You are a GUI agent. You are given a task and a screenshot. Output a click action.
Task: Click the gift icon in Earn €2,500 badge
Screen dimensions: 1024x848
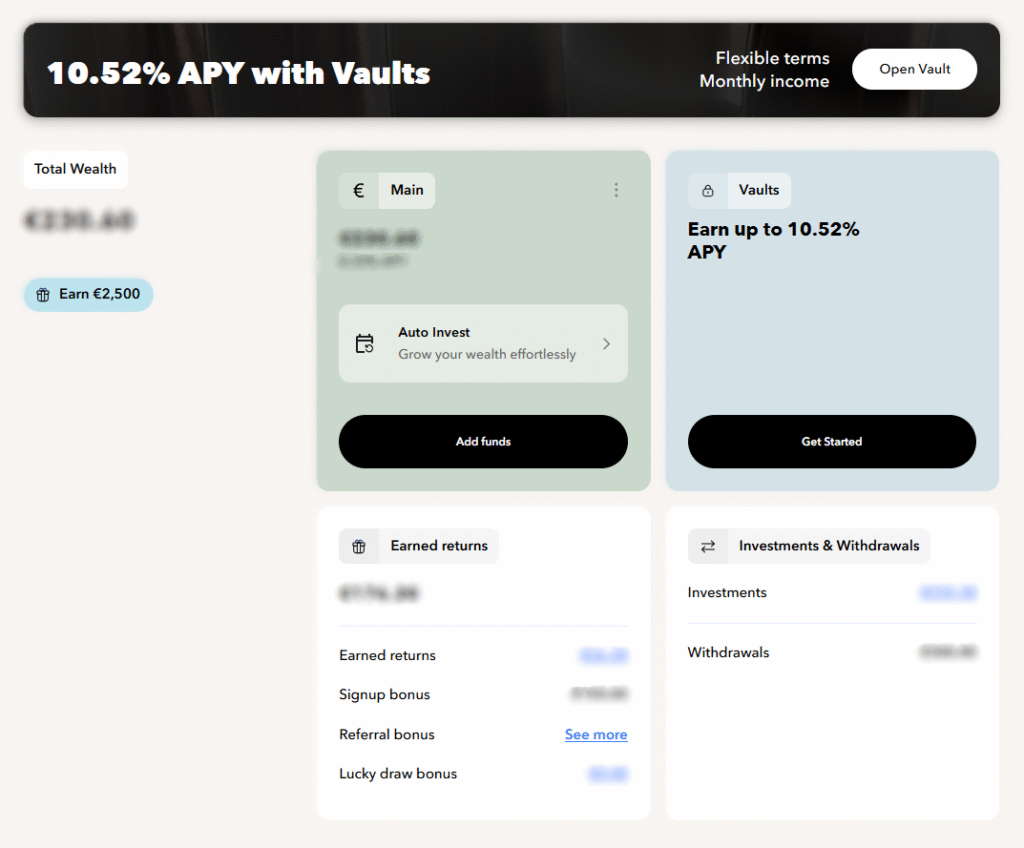pos(43,295)
